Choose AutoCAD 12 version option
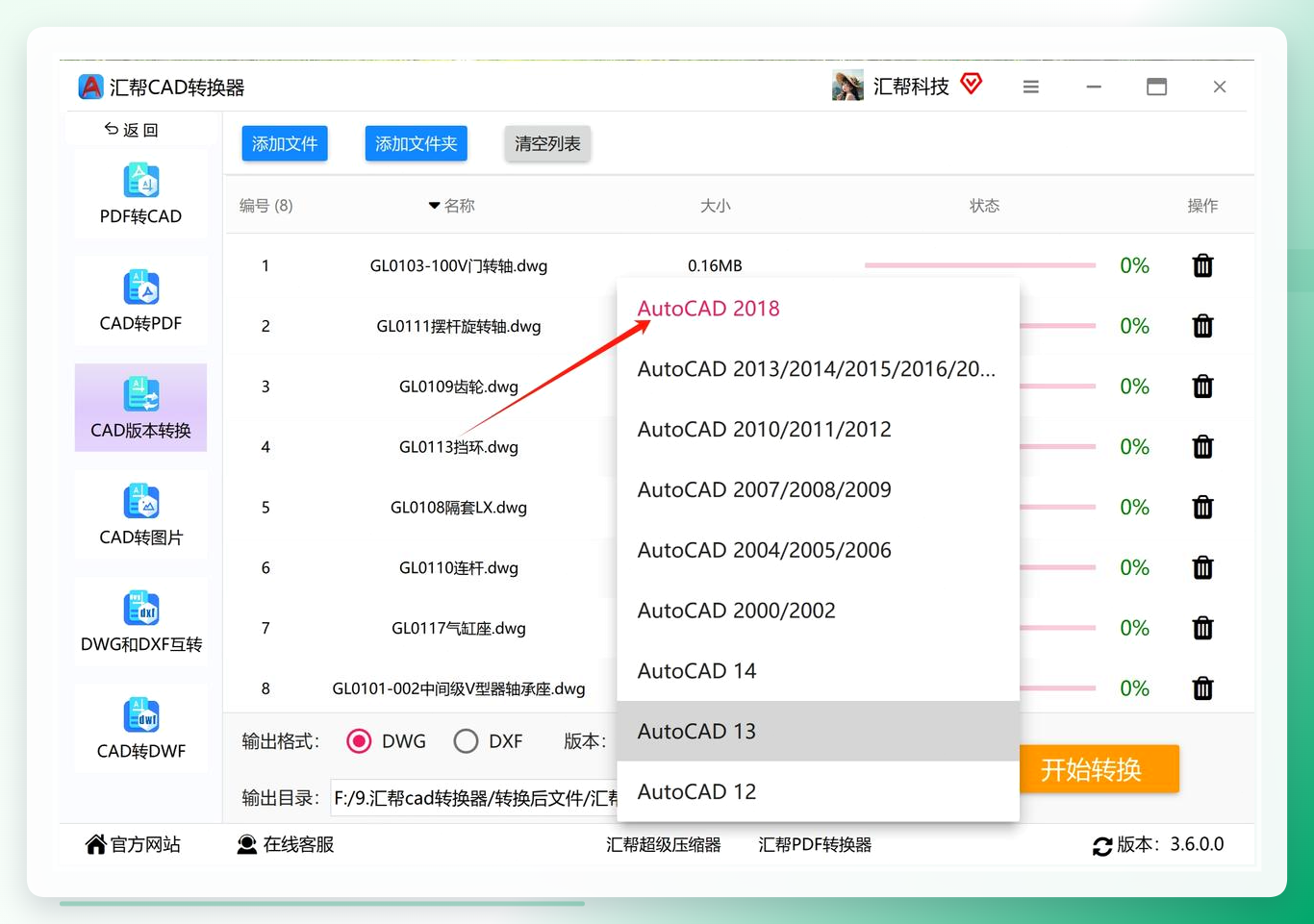Viewport: 1314px width, 924px height. pyautogui.click(x=818, y=792)
